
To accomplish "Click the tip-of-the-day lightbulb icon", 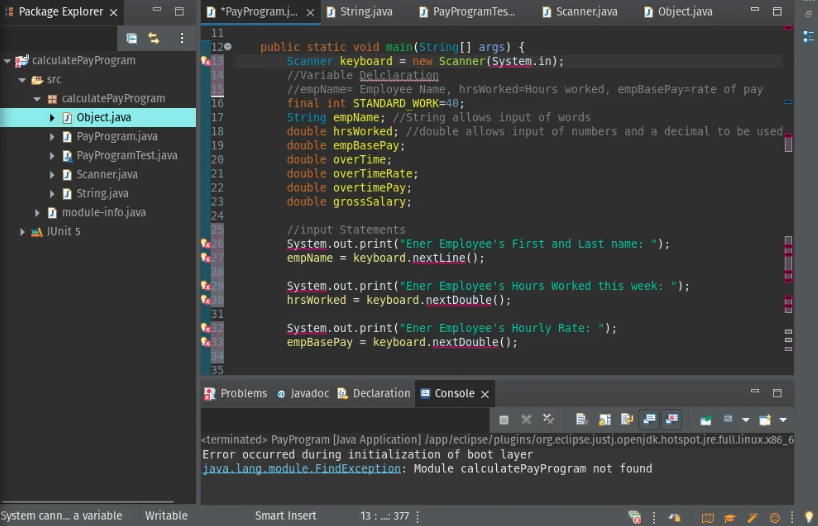I will coord(809,517).
